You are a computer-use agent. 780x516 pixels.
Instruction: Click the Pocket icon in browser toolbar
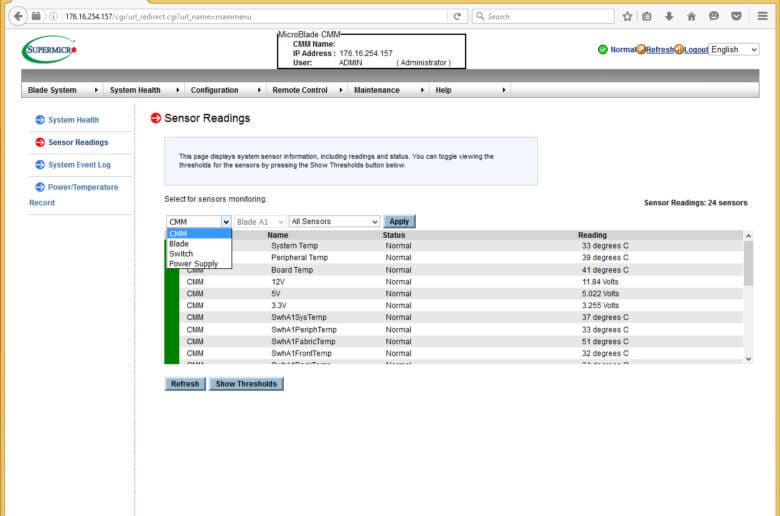pos(736,16)
